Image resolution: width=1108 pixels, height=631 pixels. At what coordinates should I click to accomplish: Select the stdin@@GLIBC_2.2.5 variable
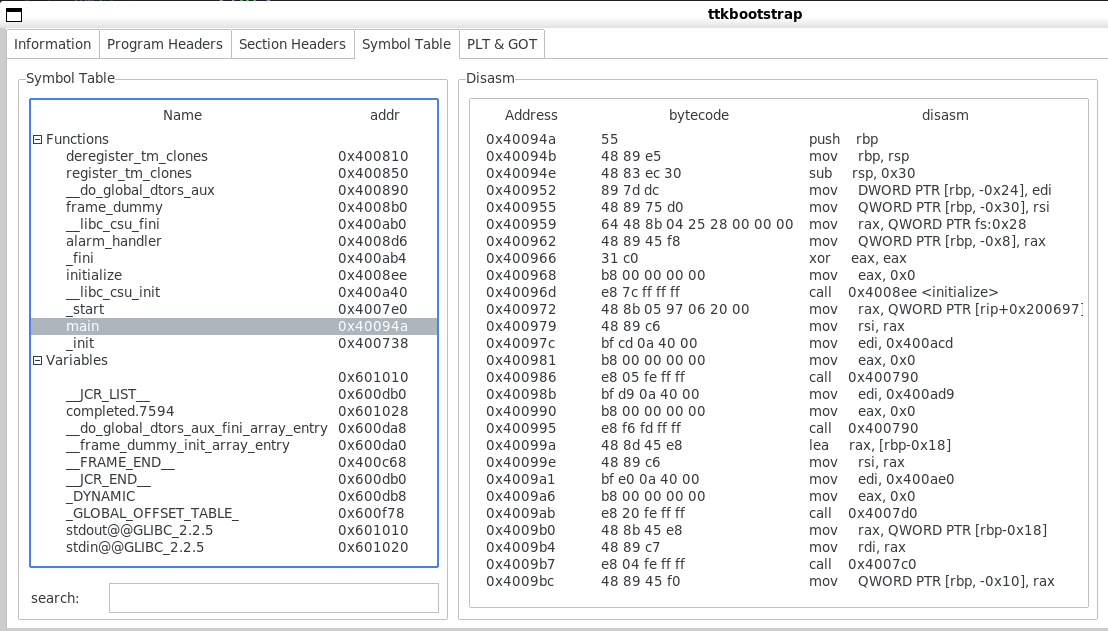pos(234,547)
